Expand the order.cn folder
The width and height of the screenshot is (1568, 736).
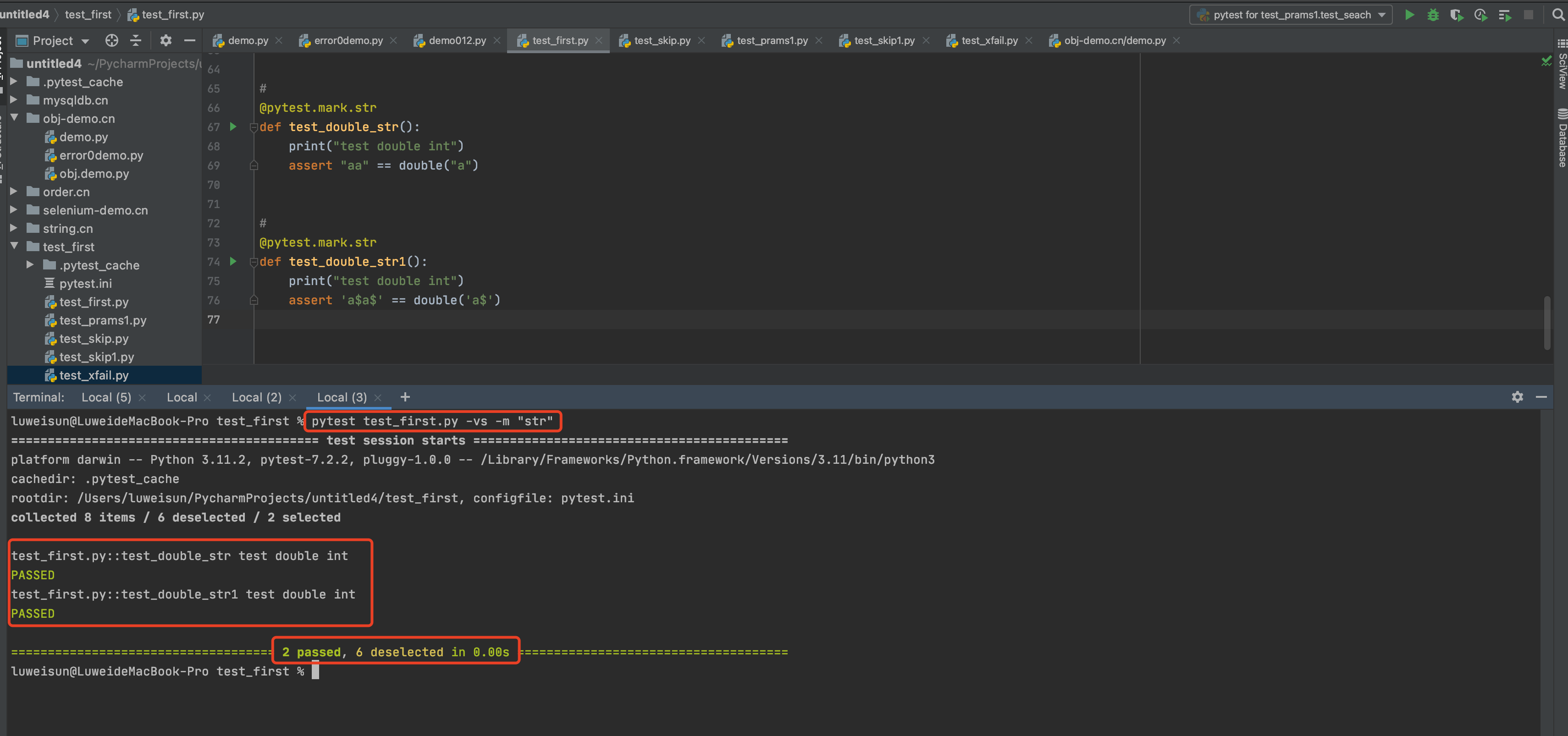tap(13, 192)
